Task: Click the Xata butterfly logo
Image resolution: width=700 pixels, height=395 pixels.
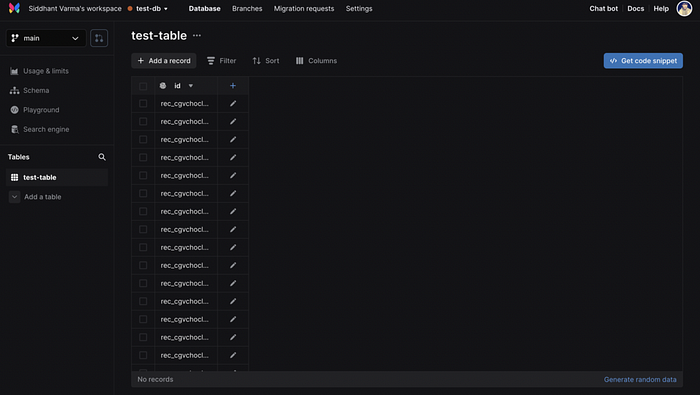Action: click(x=14, y=8)
